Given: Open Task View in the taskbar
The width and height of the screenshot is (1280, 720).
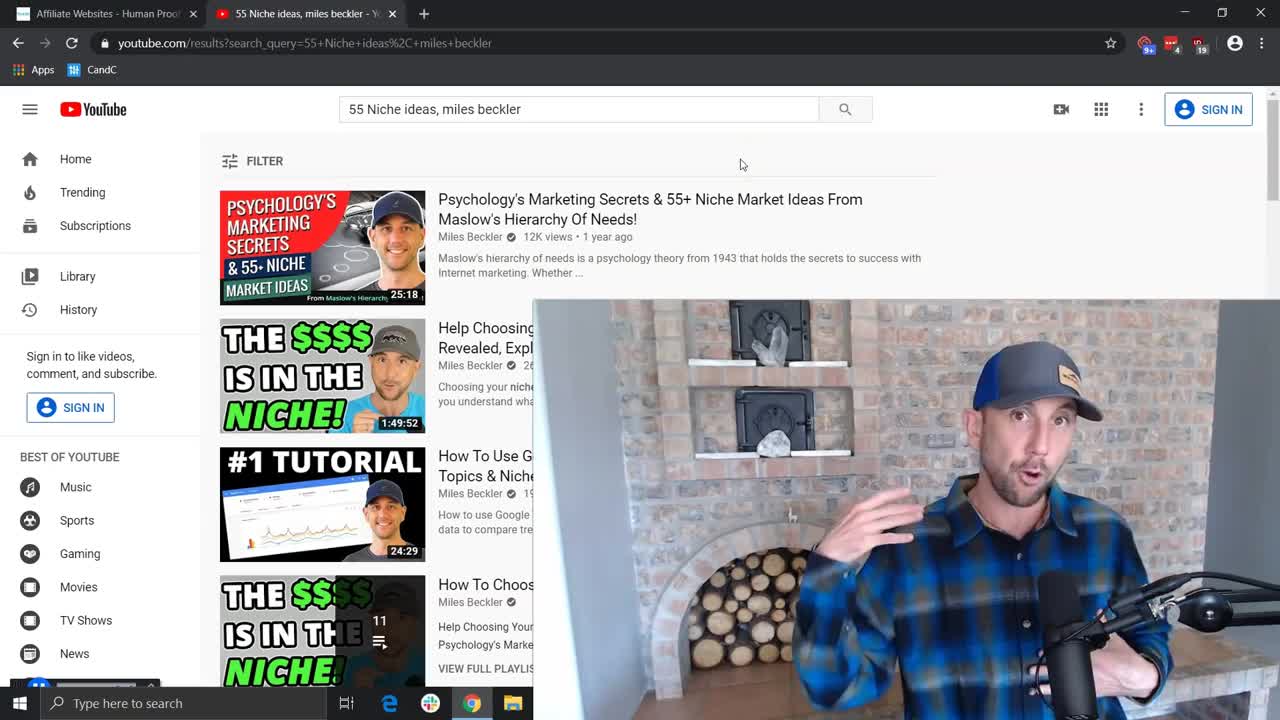Looking at the screenshot, I should click(x=347, y=703).
